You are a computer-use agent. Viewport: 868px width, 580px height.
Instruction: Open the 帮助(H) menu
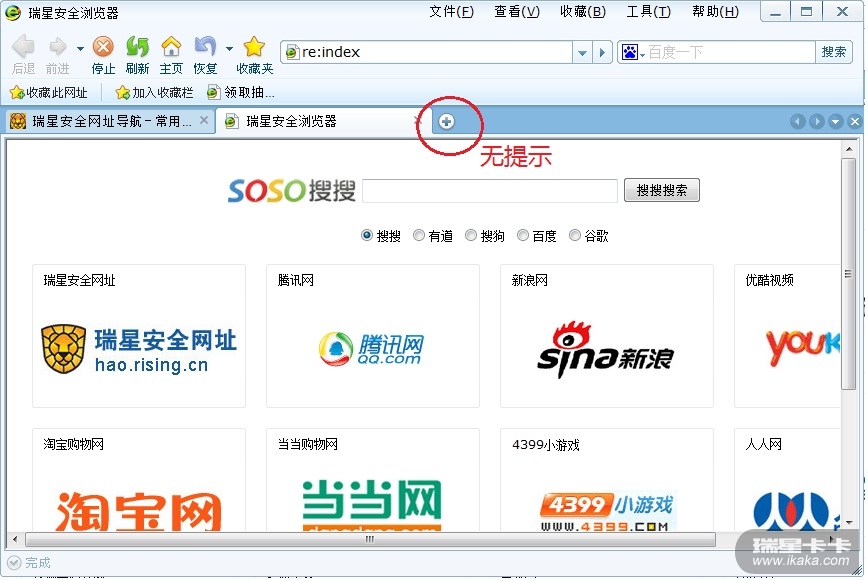tap(715, 12)
